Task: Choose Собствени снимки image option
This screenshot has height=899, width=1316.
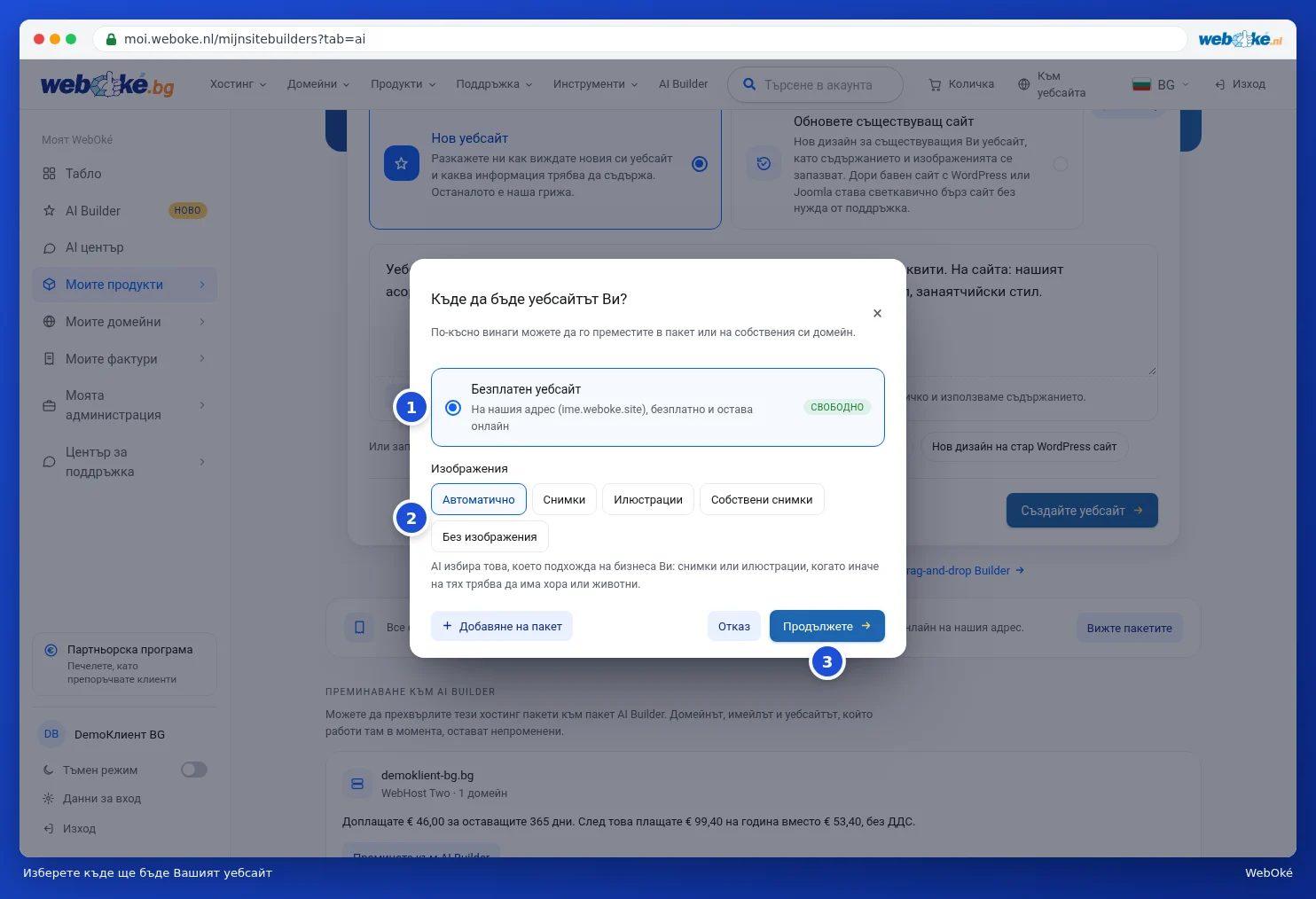Action: pyautogui.click(x=762, y=499)
